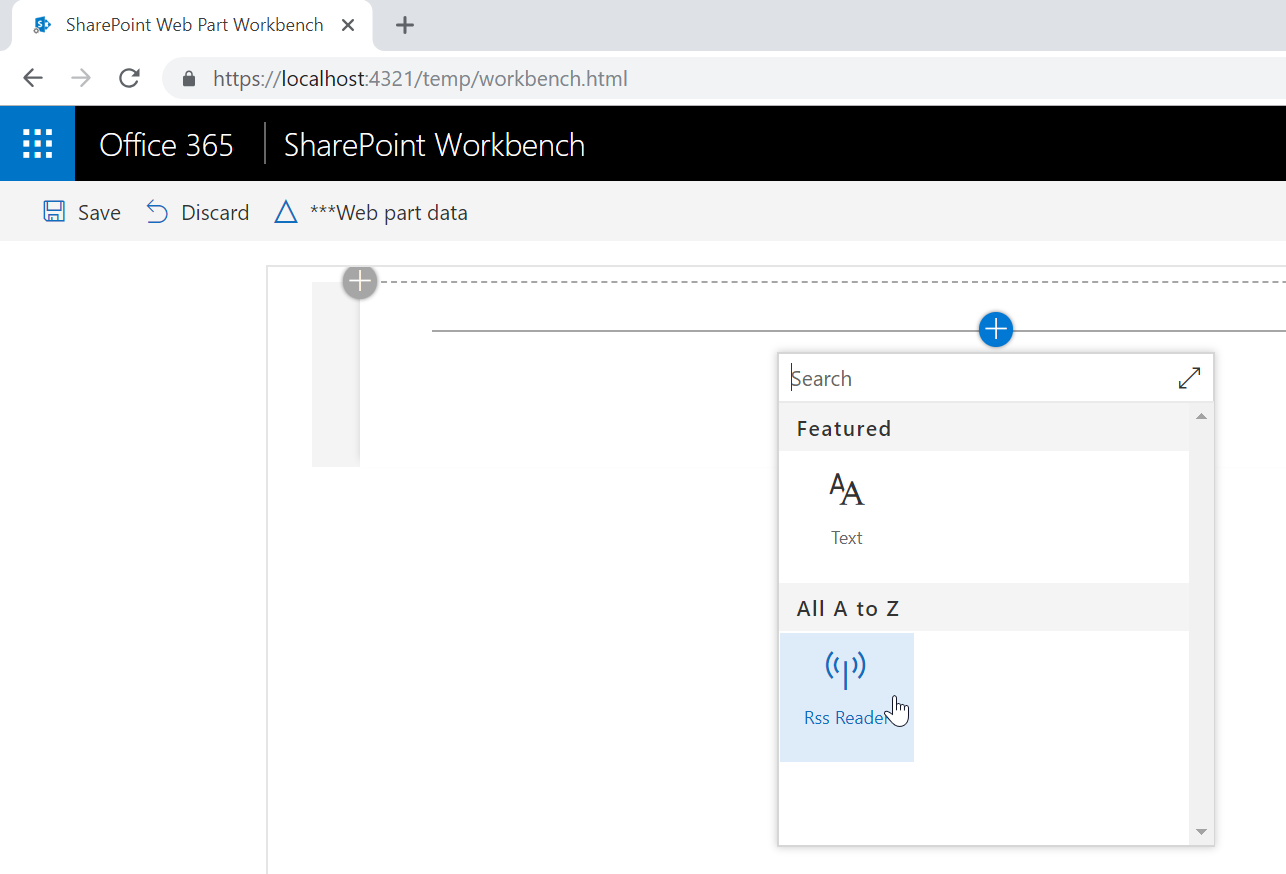Click the gray add section plus button
The image size is (1286, 874).
[360, 282]
